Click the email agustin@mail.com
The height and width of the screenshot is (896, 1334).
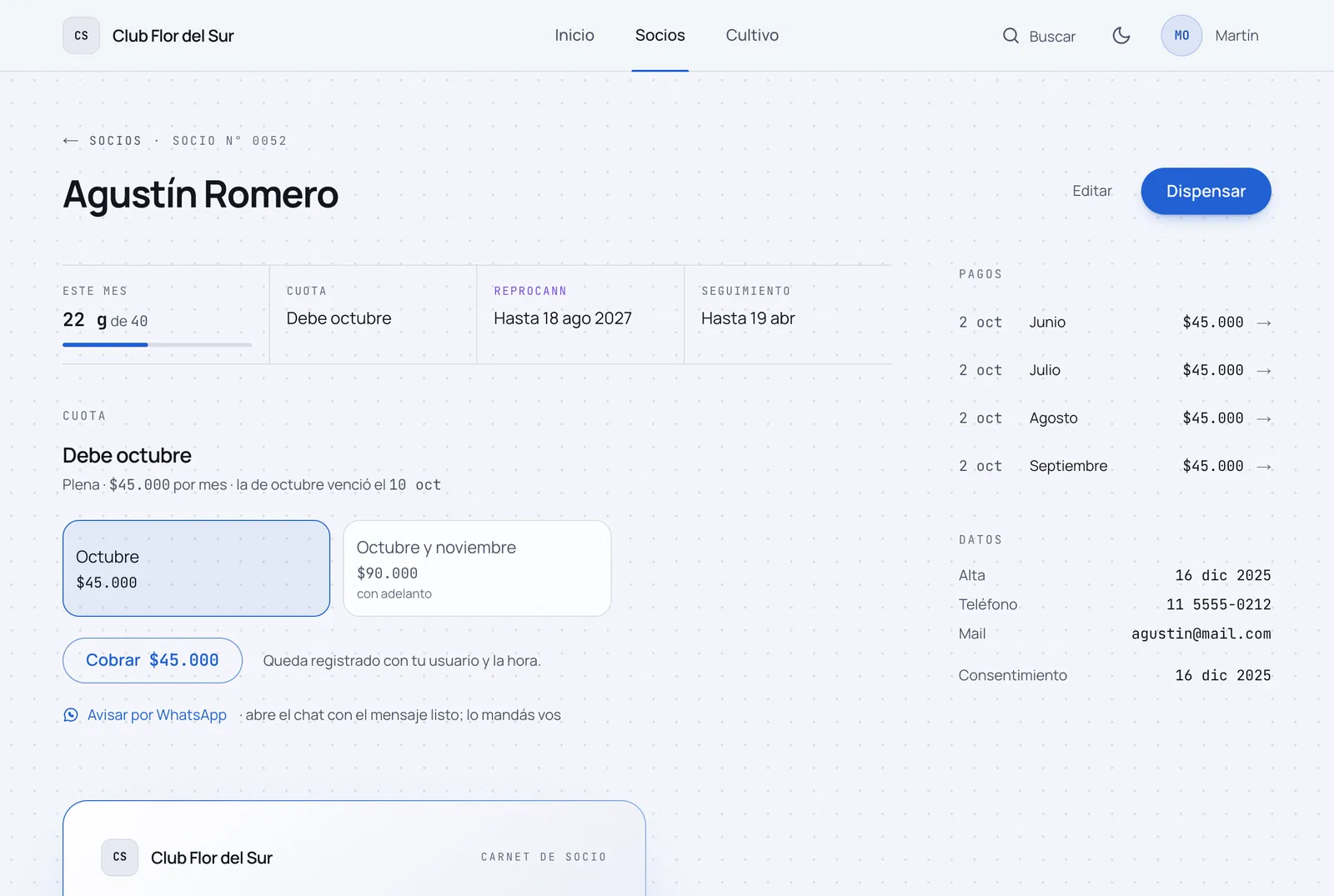(x=1201, y=633)
